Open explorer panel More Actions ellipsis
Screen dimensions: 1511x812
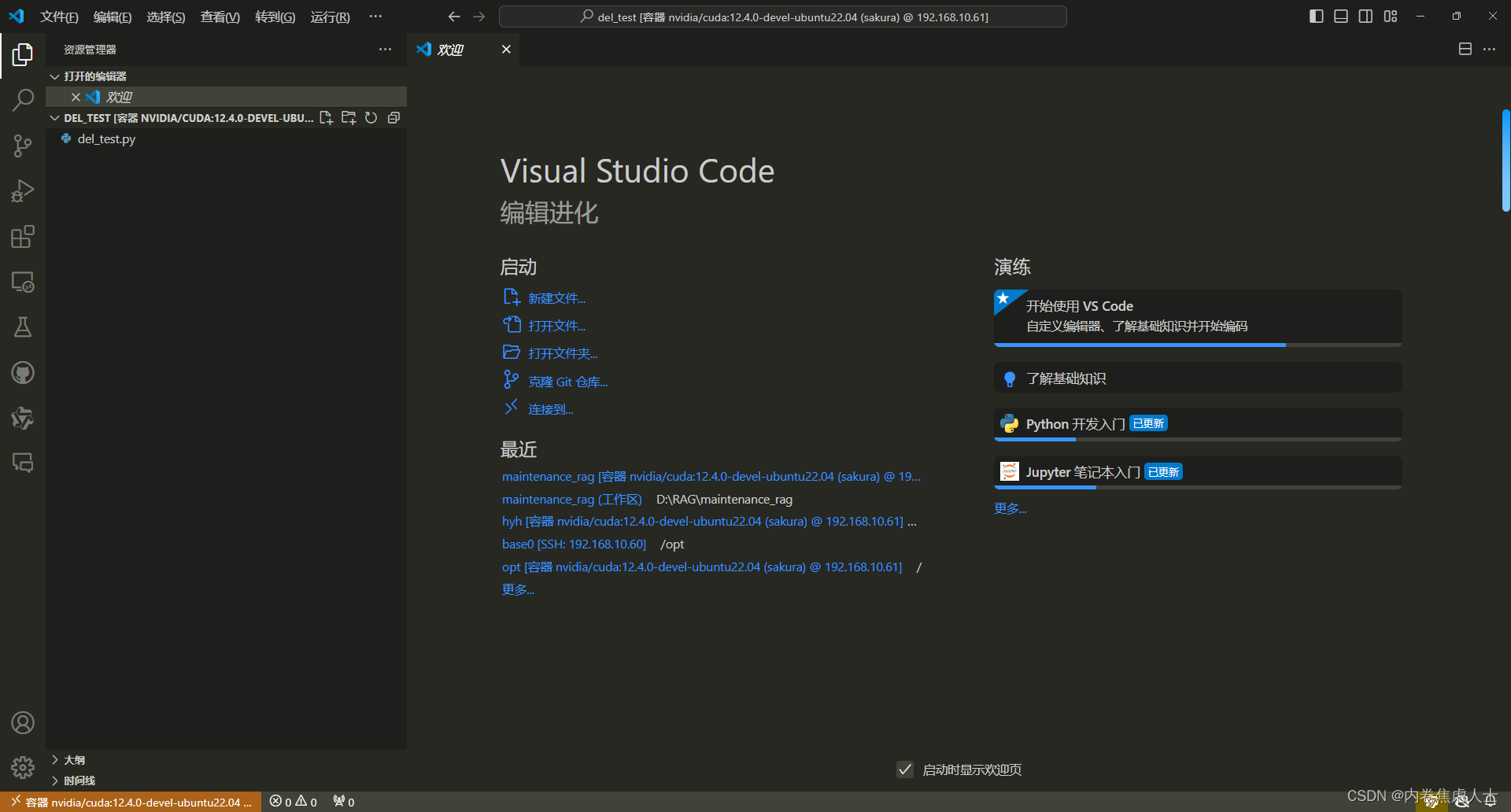click(x=385, y=50)
